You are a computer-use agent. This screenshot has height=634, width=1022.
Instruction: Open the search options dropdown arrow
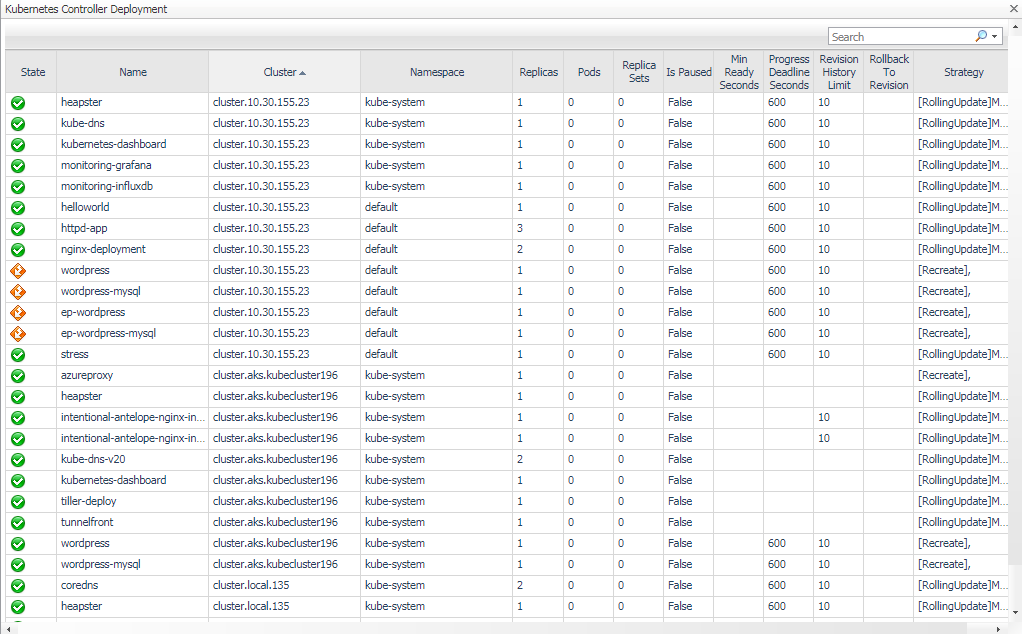tap(995, 37)
